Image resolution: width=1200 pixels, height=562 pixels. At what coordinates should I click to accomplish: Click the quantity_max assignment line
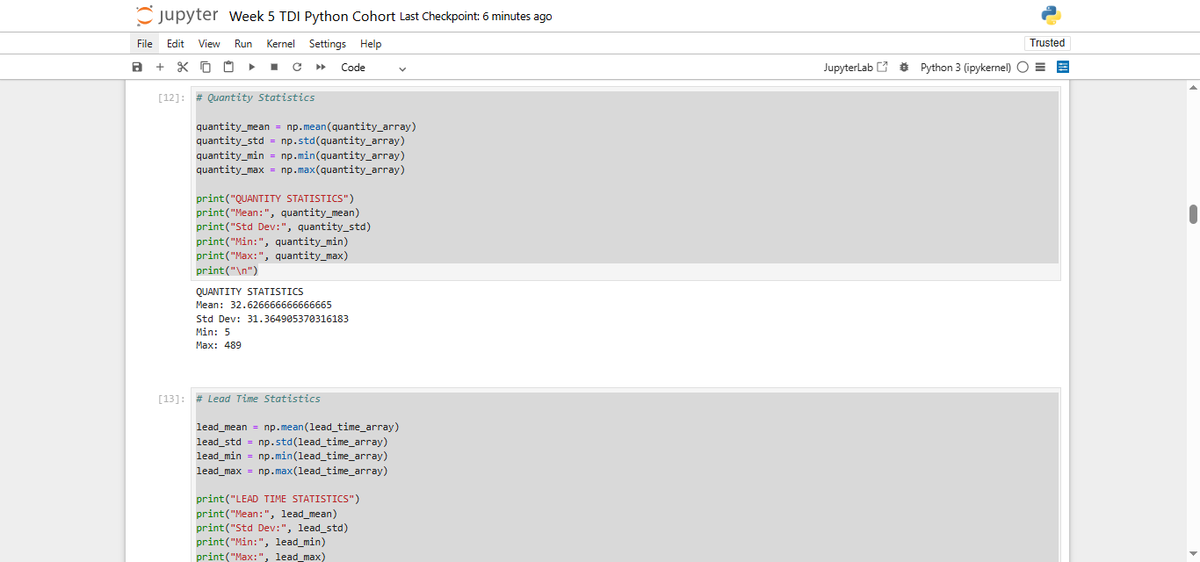click(x=300, y=170)
